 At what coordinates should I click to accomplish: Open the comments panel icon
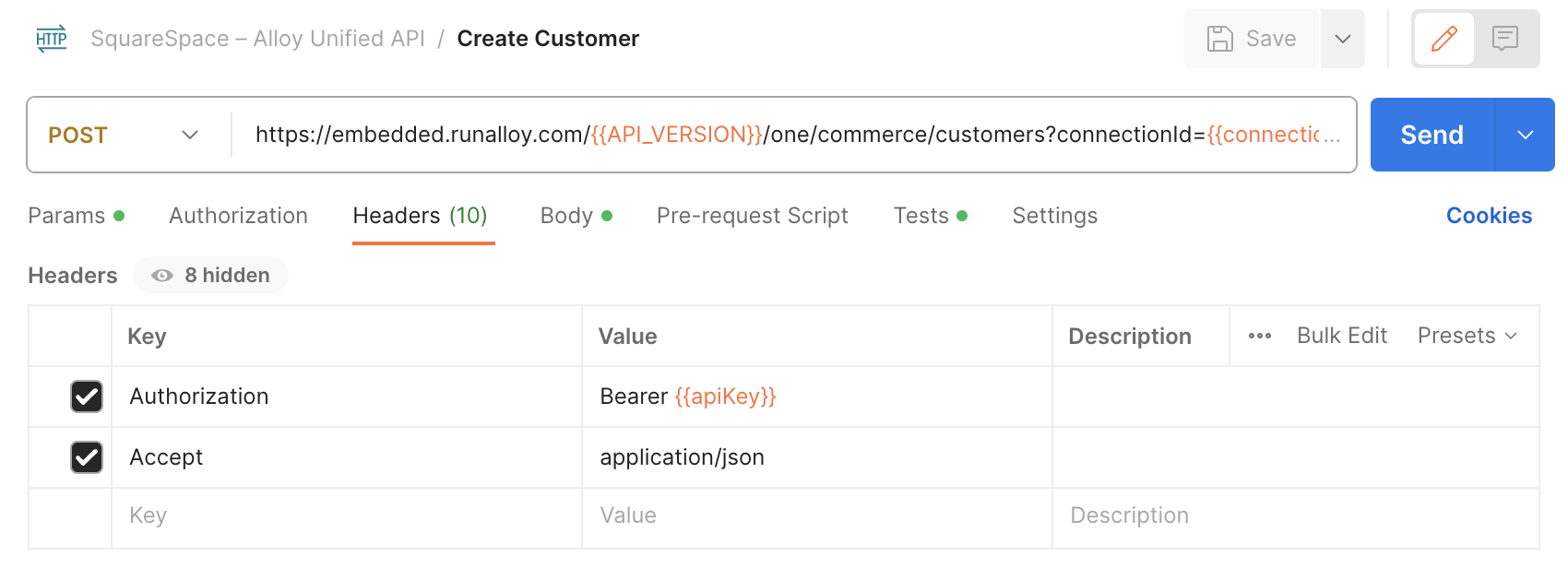1505,39
